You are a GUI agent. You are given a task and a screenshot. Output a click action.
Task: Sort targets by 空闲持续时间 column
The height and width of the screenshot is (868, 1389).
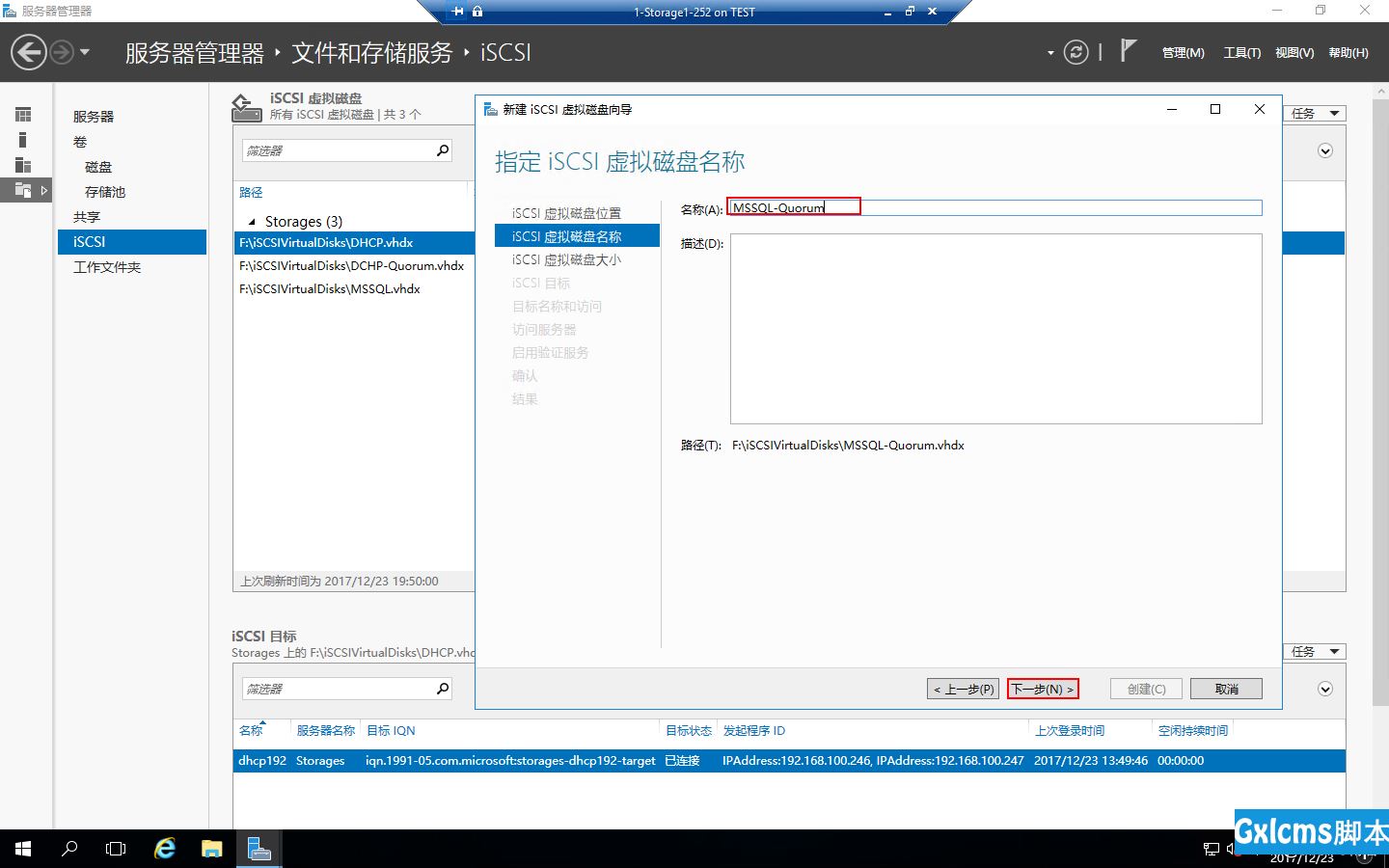point(1193,731)
